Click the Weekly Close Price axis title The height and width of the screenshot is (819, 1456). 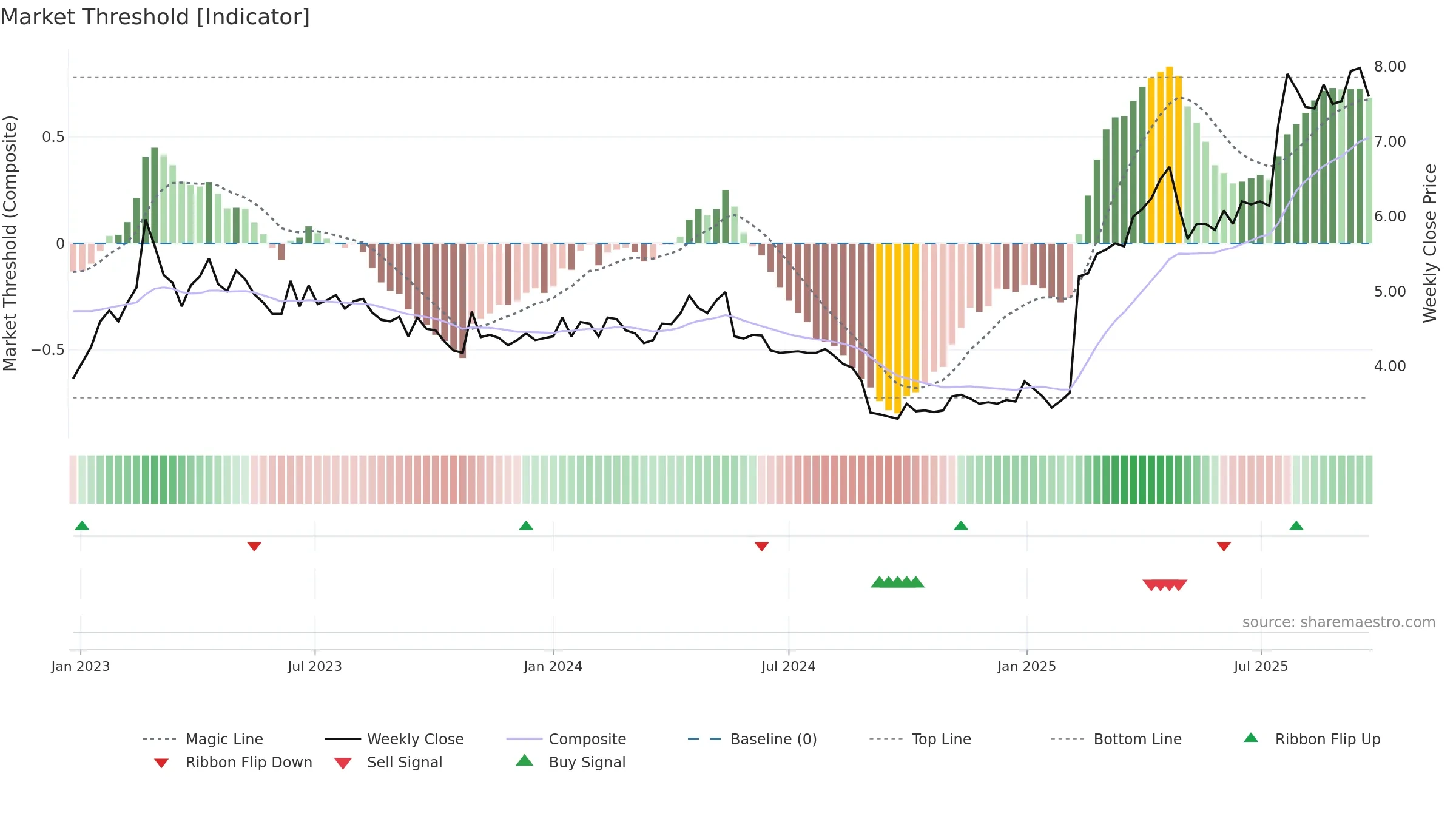1430,243
